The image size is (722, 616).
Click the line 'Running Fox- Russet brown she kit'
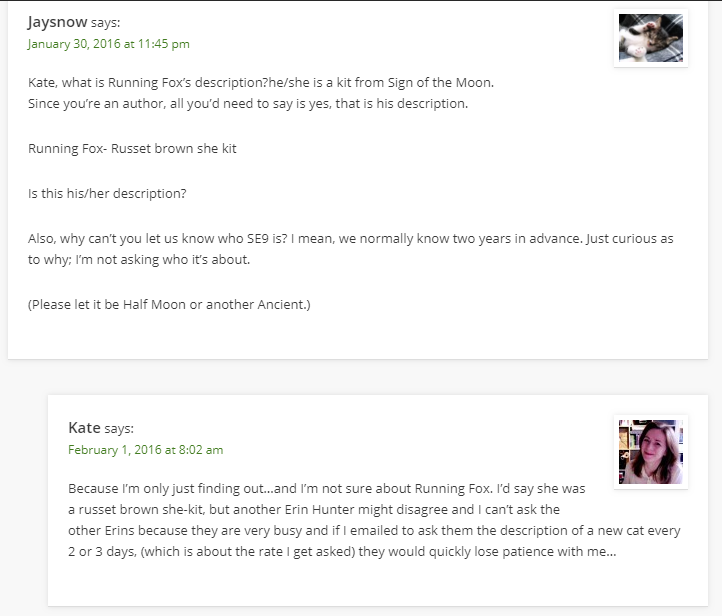click(132, 149)
